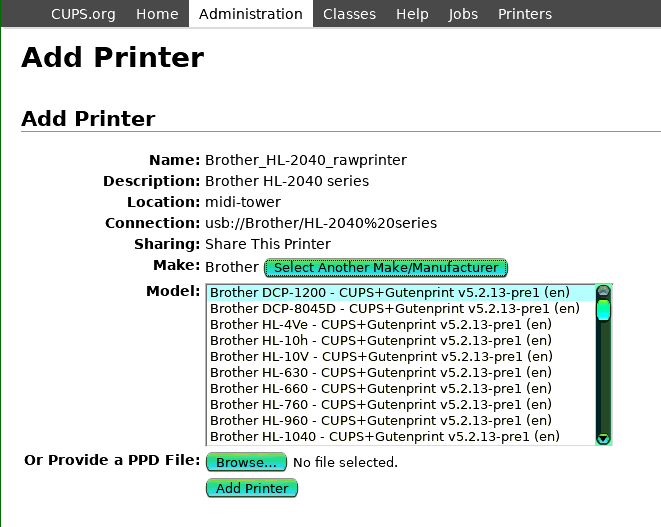Select Brother HL-760 model entry

pyautogui.click(x=400, y=405)
